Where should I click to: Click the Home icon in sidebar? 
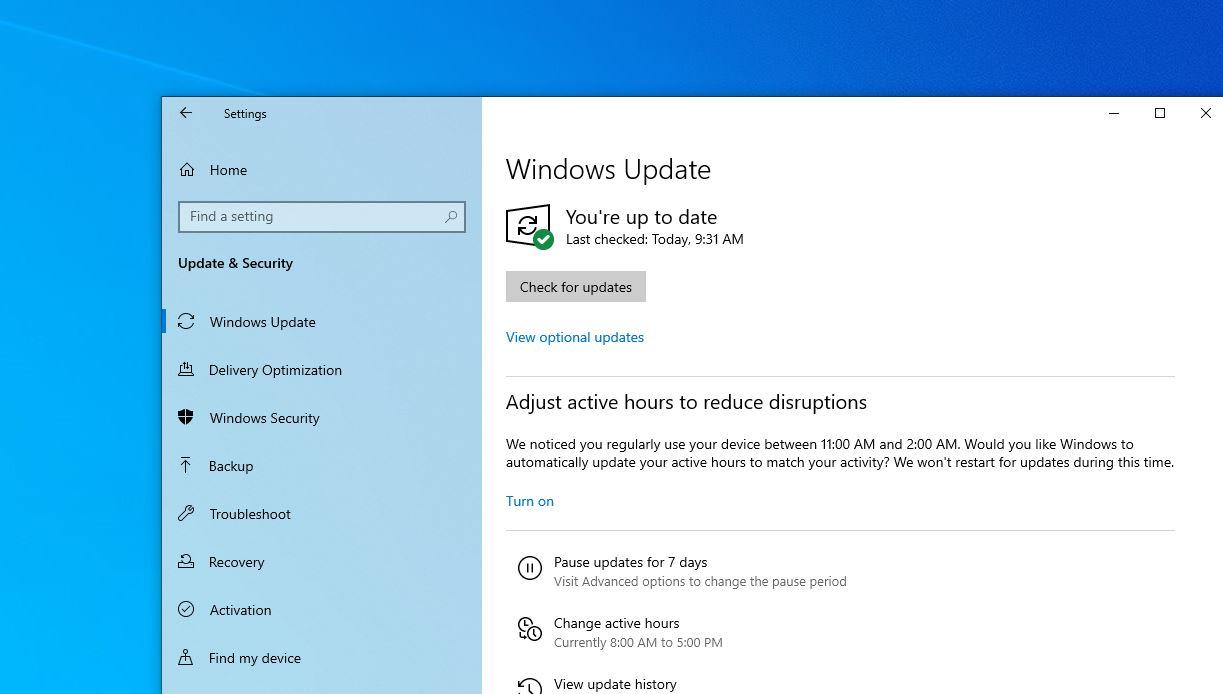click(187, 170)
